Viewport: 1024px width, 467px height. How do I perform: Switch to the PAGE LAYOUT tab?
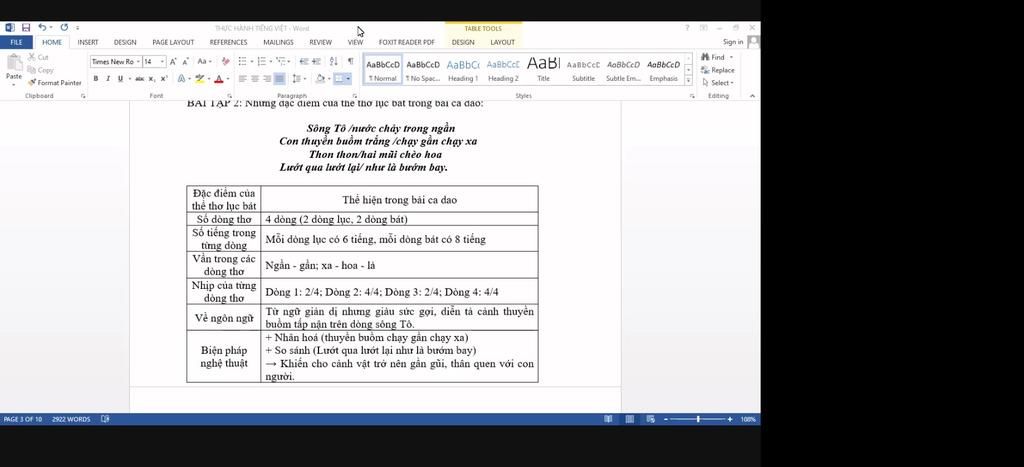173,42
